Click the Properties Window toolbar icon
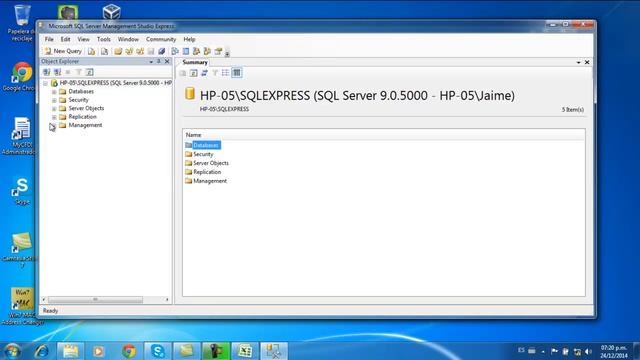Viewport: 640px width, 360px height. 218,51
